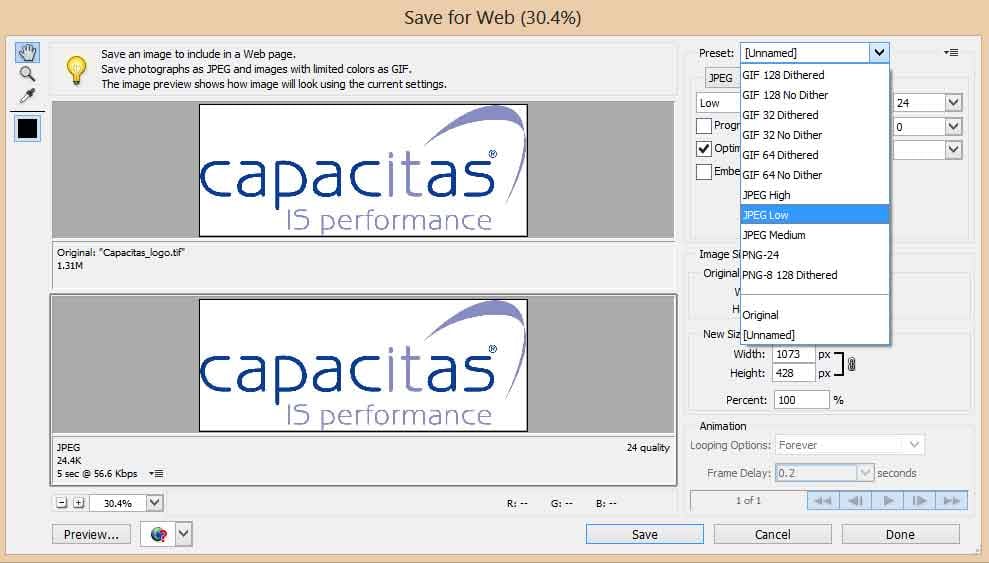Uncheck the Optimized checkbox
The image size is (989, 563).
tap(704, 148)
